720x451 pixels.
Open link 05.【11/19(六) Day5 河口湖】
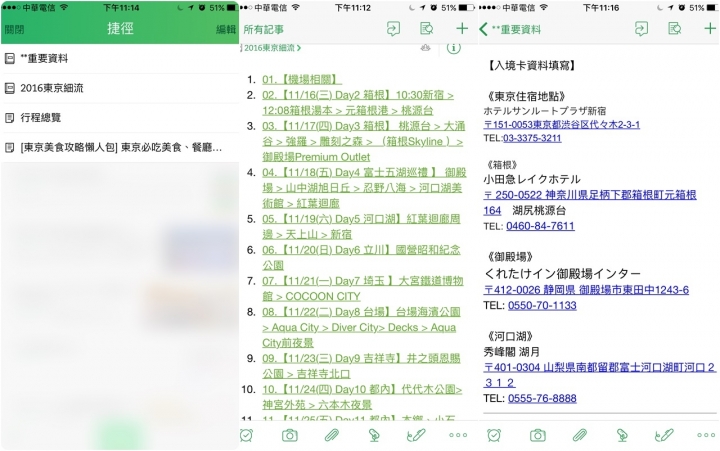[361, 226]
